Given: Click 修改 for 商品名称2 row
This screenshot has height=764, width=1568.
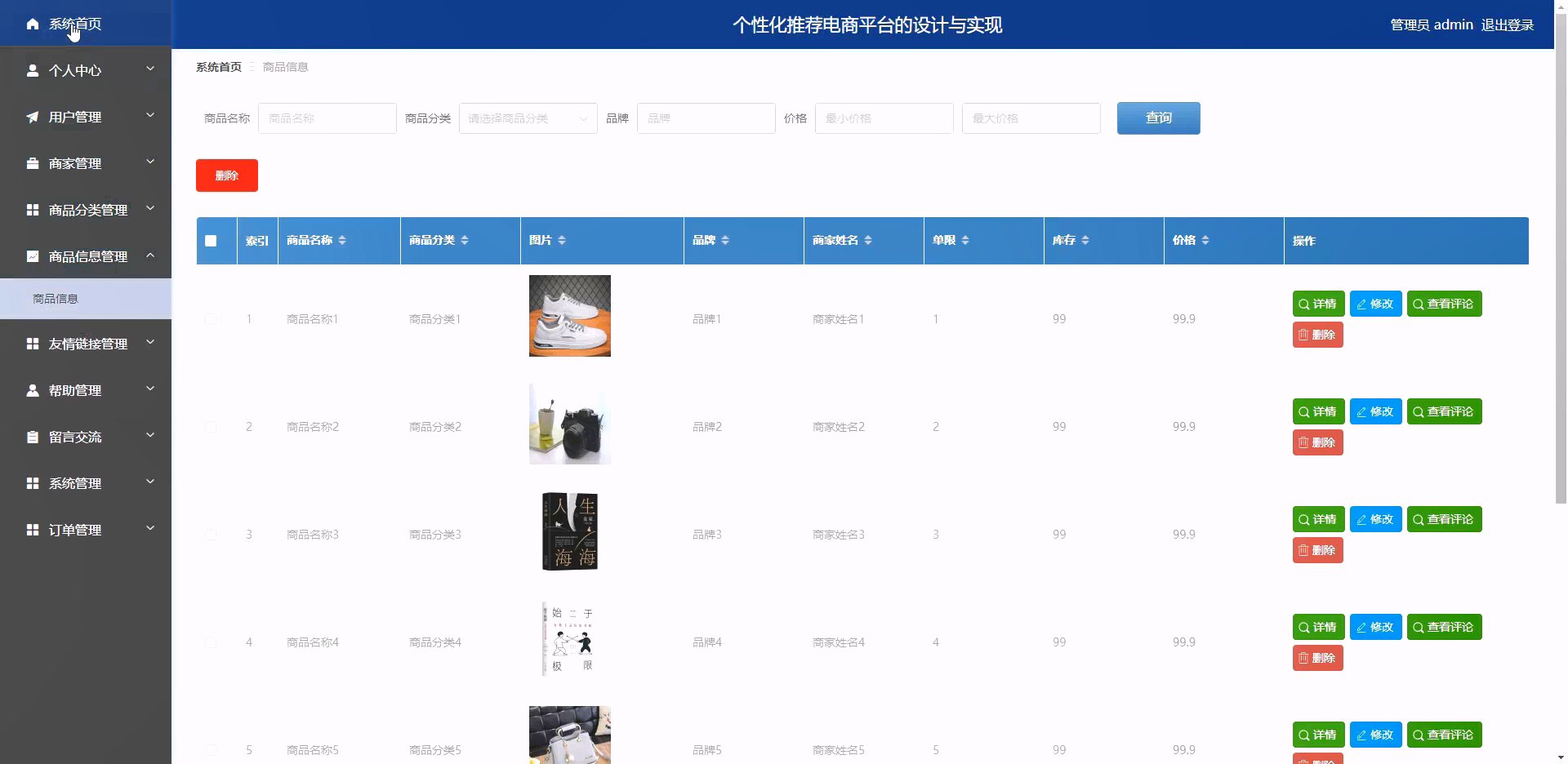Looking at the screenshot, I should 1375,411.
